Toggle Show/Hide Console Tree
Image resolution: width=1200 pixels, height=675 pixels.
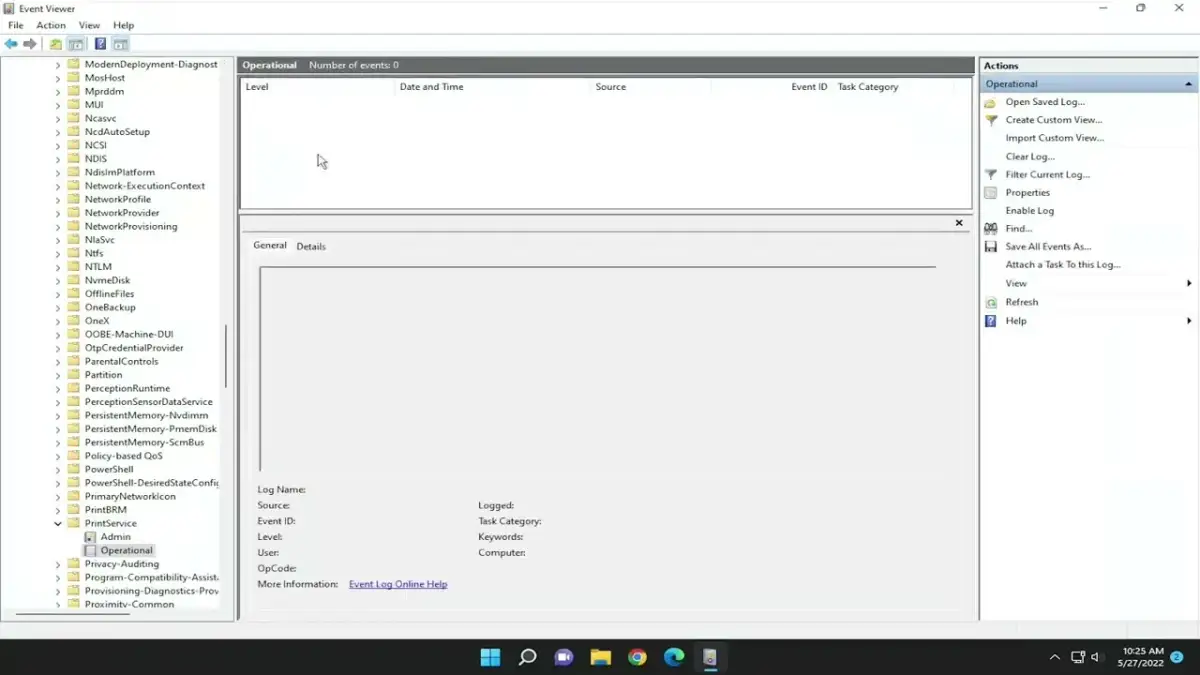click(76, 43)
